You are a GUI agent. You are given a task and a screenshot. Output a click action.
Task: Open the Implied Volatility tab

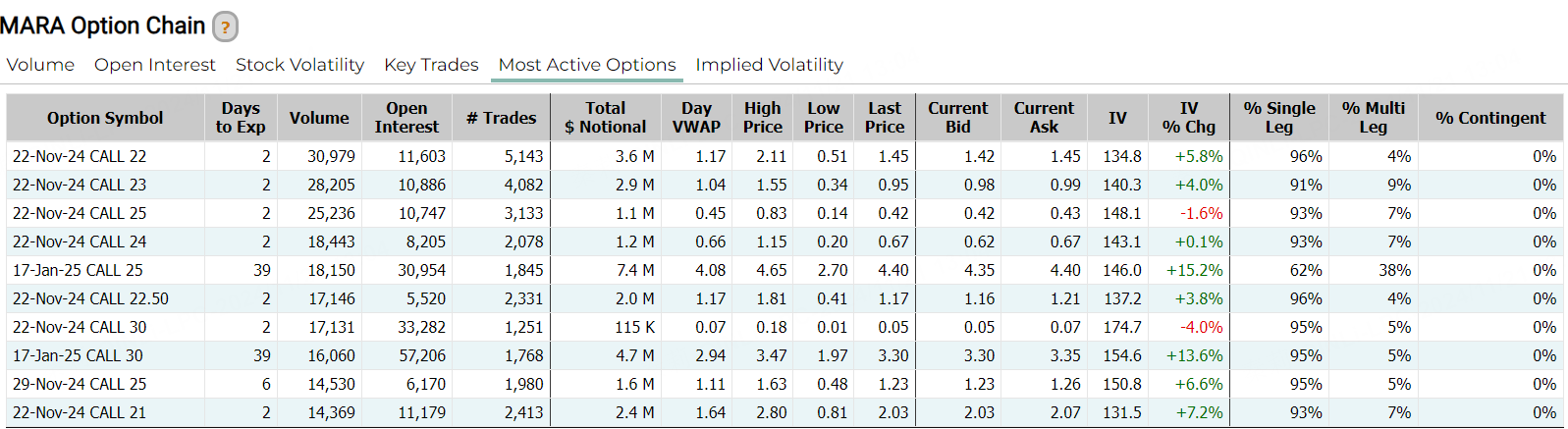point(769,65)
